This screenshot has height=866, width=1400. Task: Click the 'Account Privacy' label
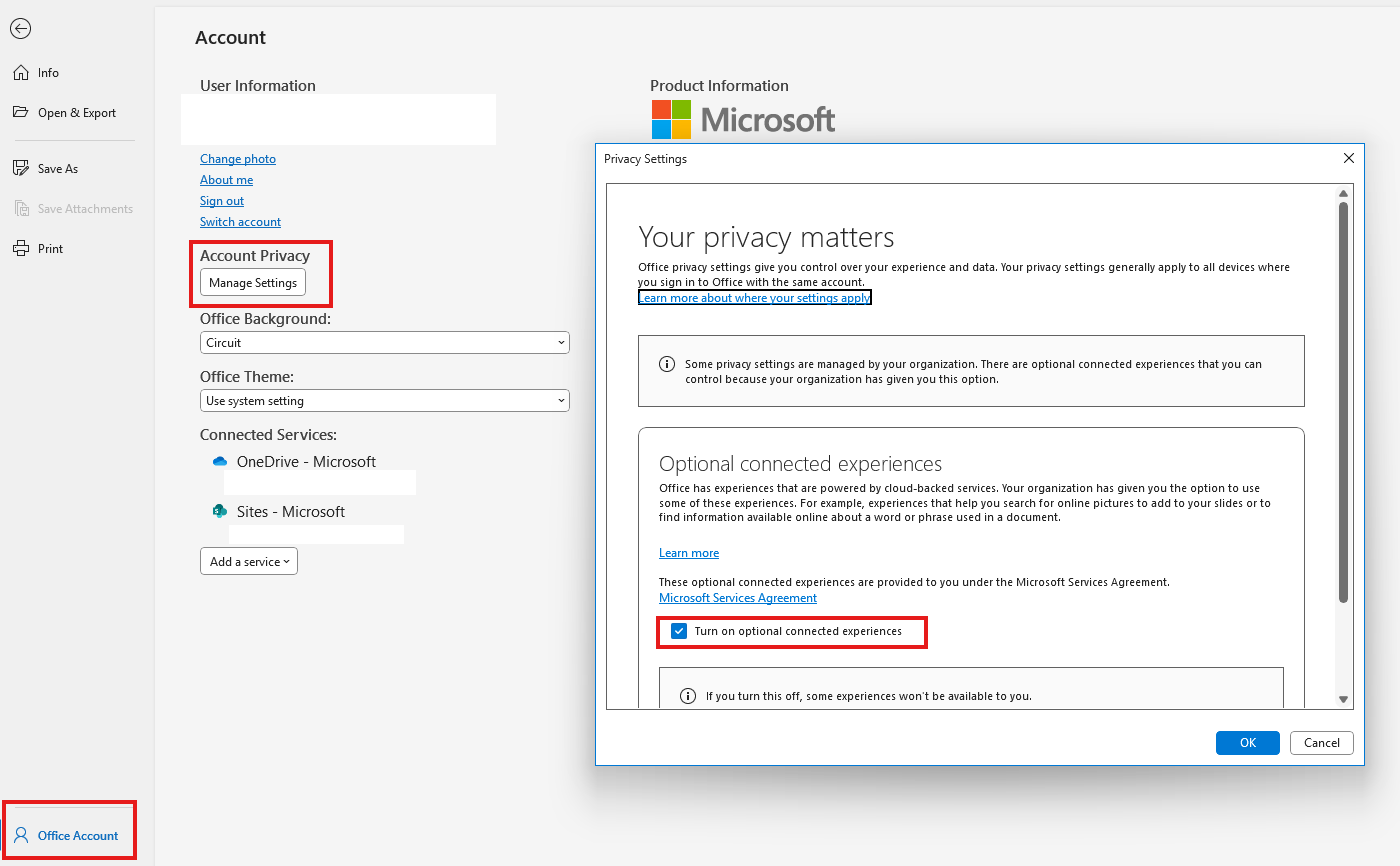click(255, 256)
